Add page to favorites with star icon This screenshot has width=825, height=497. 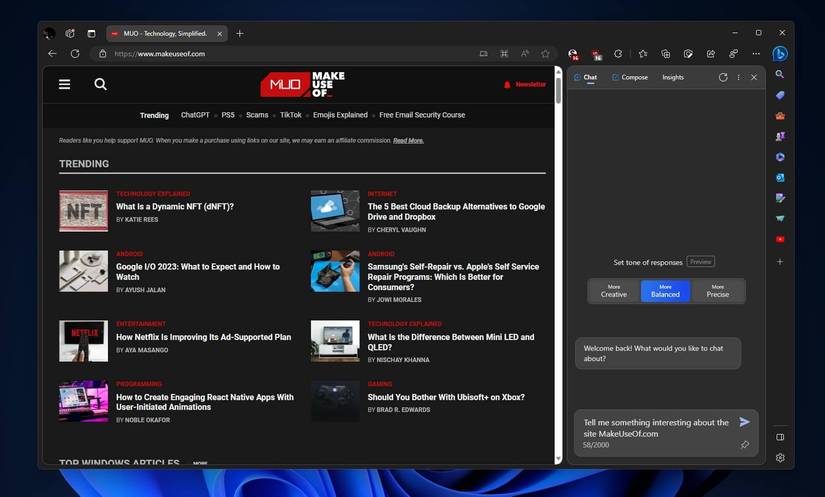tap(545, 54)
